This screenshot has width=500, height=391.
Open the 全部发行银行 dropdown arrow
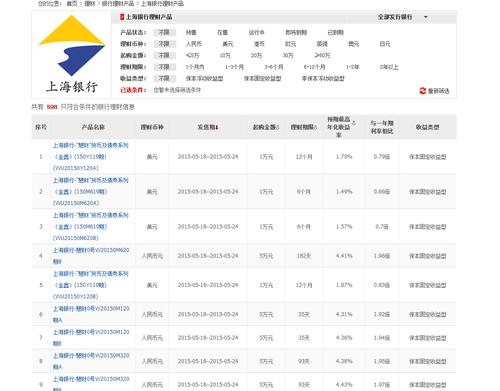[426, 17]
